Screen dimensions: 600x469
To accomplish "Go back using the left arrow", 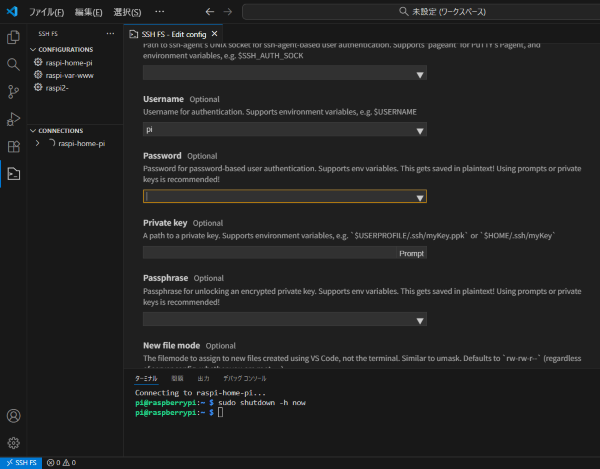I will [208, 12].
